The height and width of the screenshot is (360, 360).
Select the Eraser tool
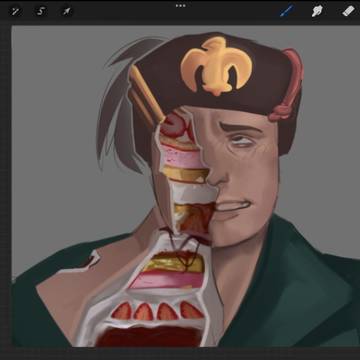pyautogui.click(x=348, y=11)
